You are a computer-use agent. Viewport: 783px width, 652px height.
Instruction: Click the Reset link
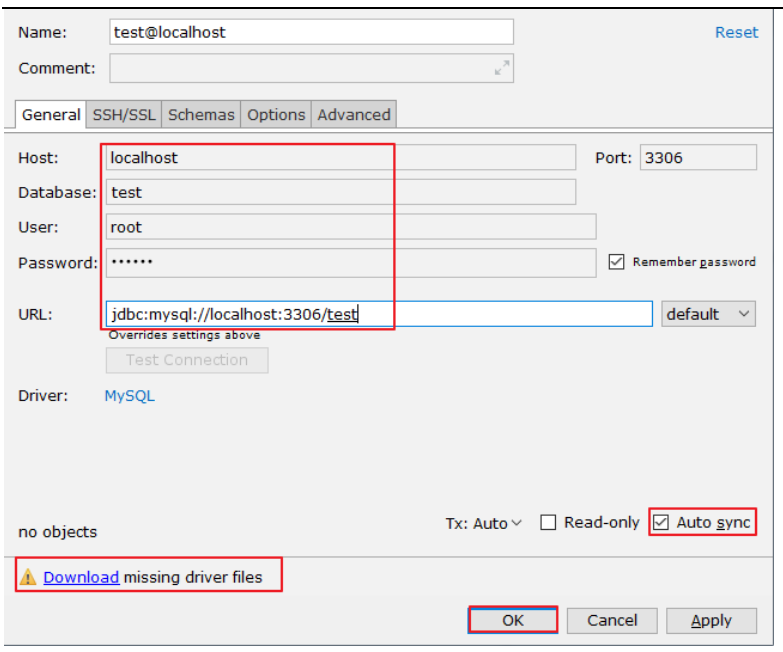pyautogui.click(x=737, y=32)
